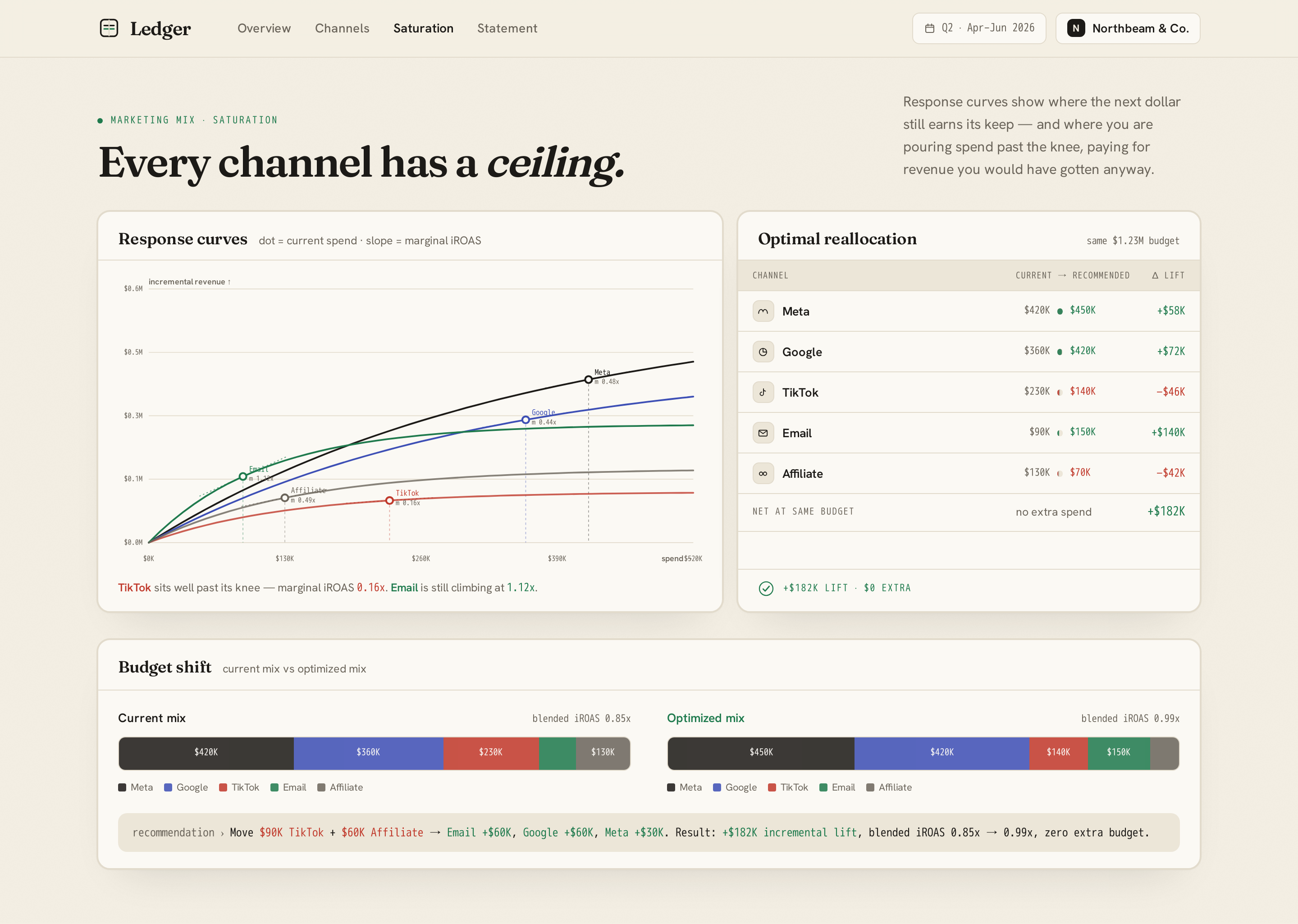Screen dimensions: 1298x924
Task: Click the TikTok link in chart caption
Action: (x=134, y=588)
